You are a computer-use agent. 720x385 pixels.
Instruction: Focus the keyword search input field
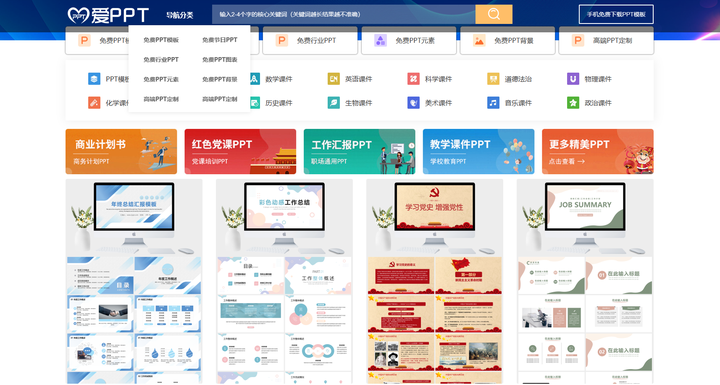point(343,14)
